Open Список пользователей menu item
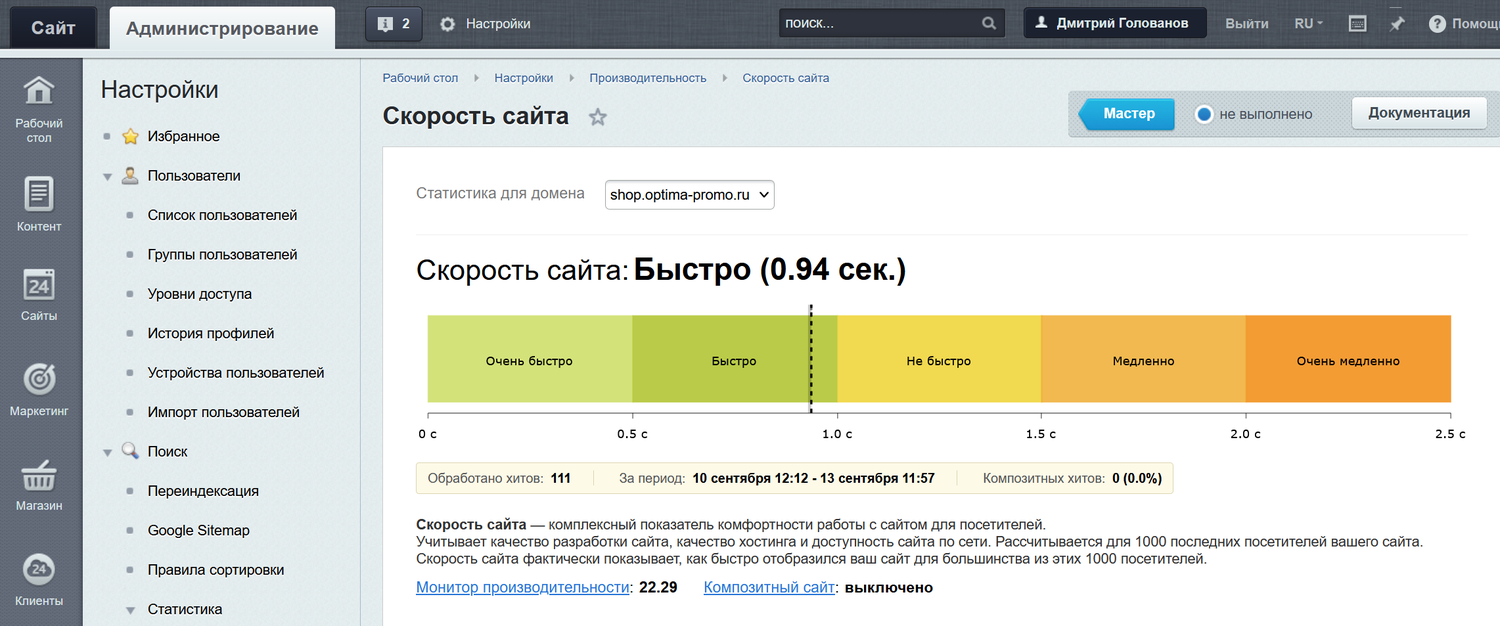This screenshot has height=626, width=1500. 222,215
